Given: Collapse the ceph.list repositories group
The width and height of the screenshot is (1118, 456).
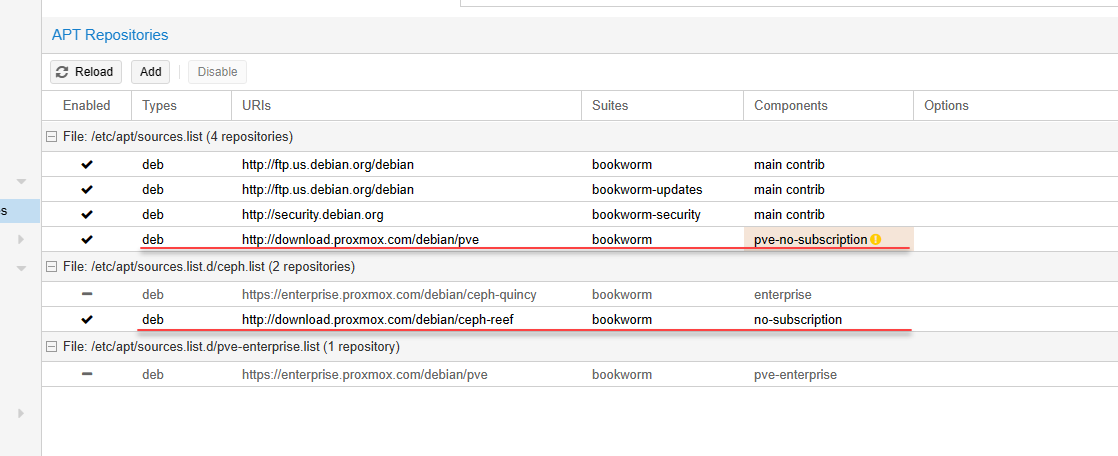Looking at the screenshot, I should point(51,267).
